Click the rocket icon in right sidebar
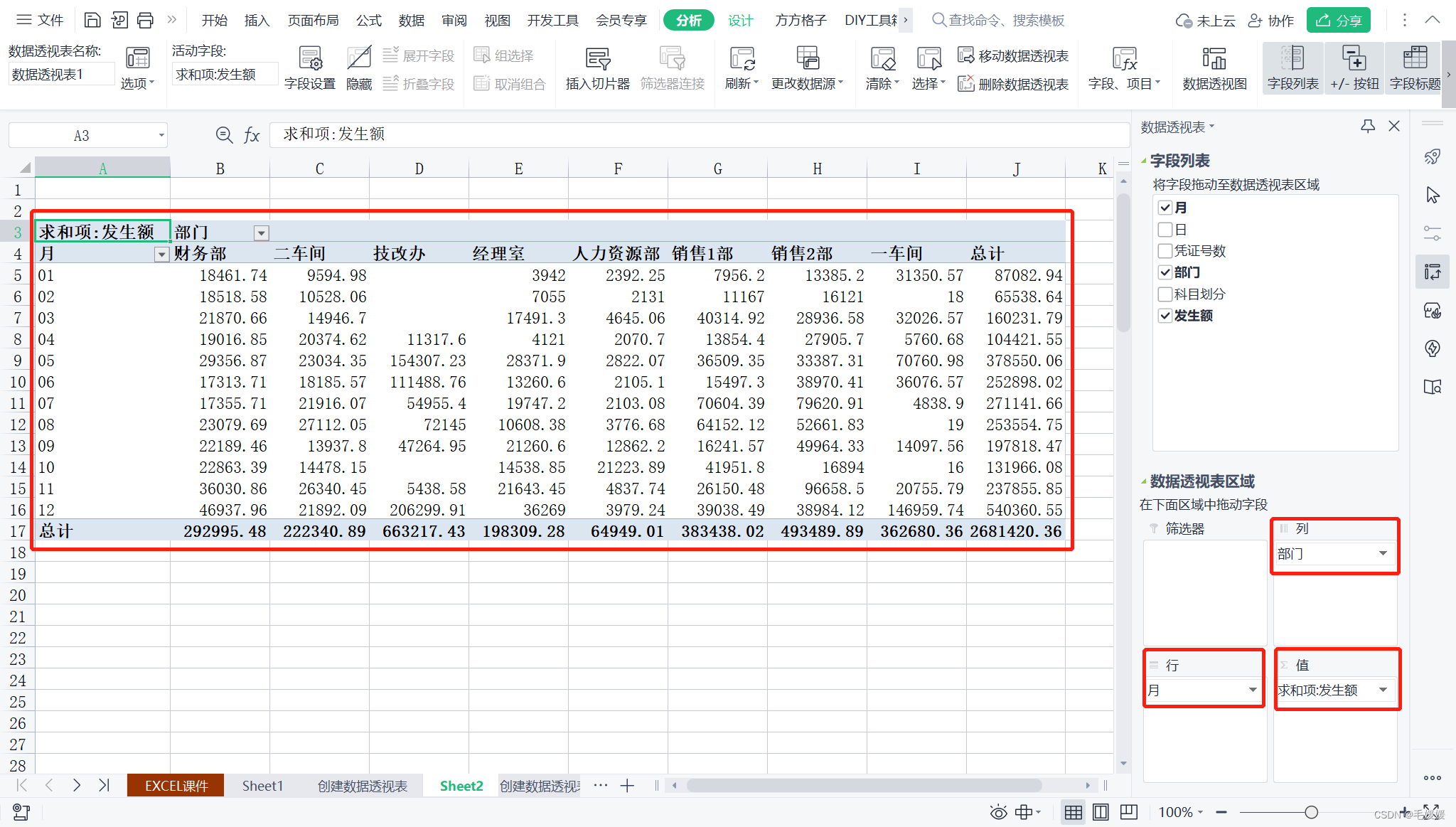The height and width of the screenshot is (827, 1456). coord(1433,156)
